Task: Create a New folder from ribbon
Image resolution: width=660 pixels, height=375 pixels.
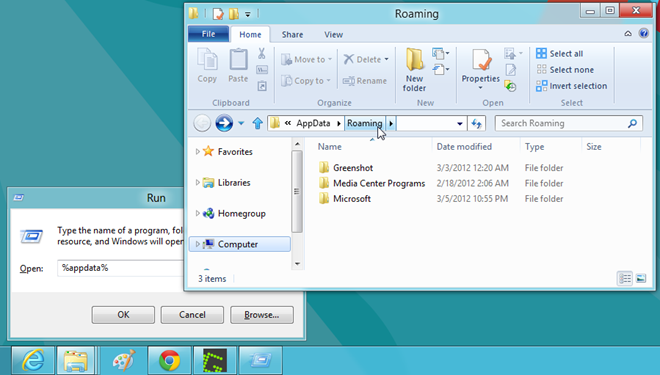Action: click(415, 70)
